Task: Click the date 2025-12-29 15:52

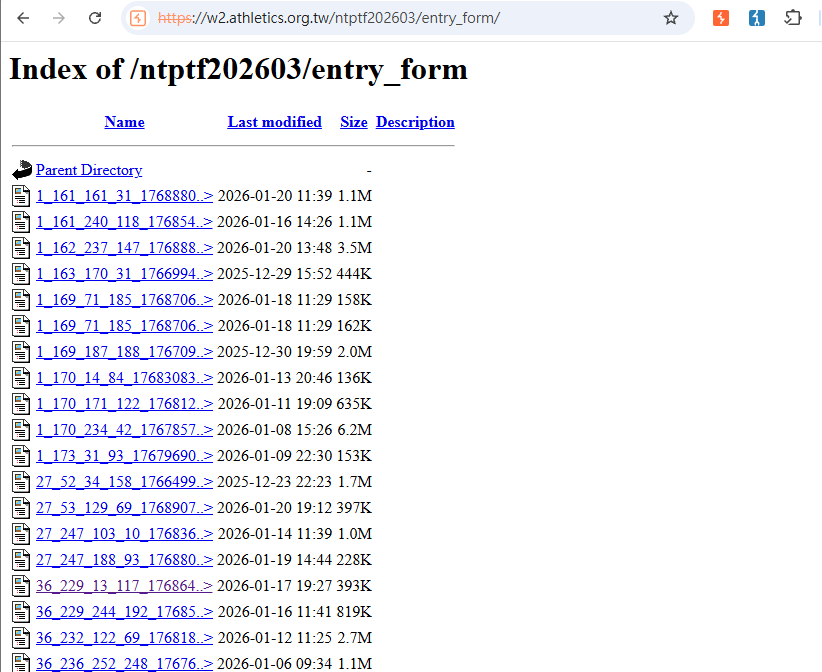Action: [274, 274]
